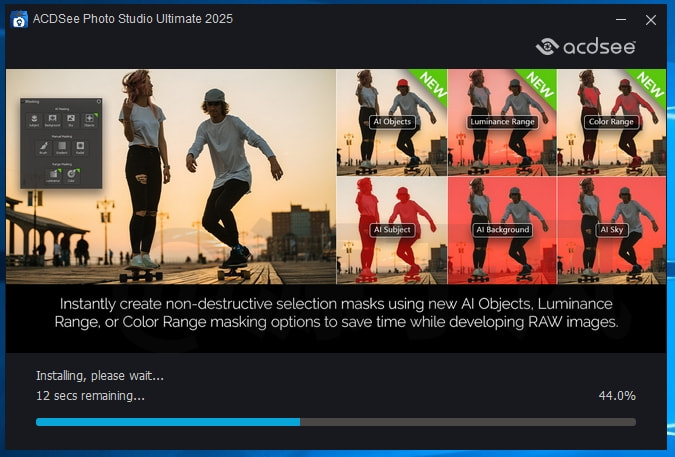Click the Luminance Range preview thumbnail

click(502, 122)
